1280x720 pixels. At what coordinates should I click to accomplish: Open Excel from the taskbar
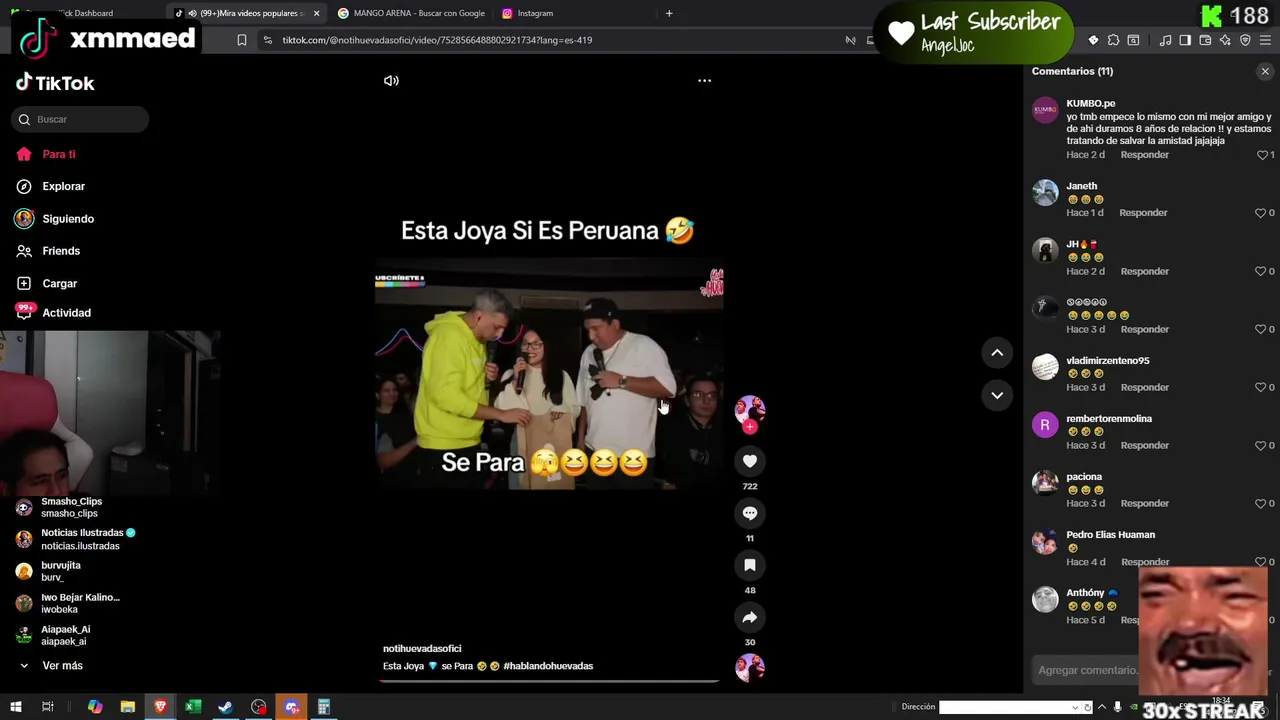click(x=193, y=707)
